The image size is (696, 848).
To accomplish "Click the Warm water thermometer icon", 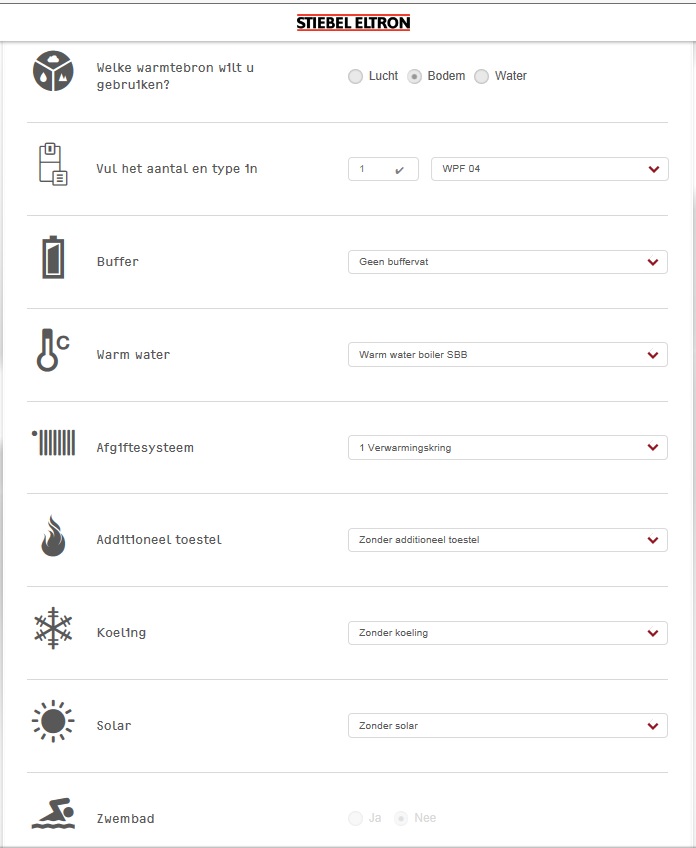I will pos(53,351).
